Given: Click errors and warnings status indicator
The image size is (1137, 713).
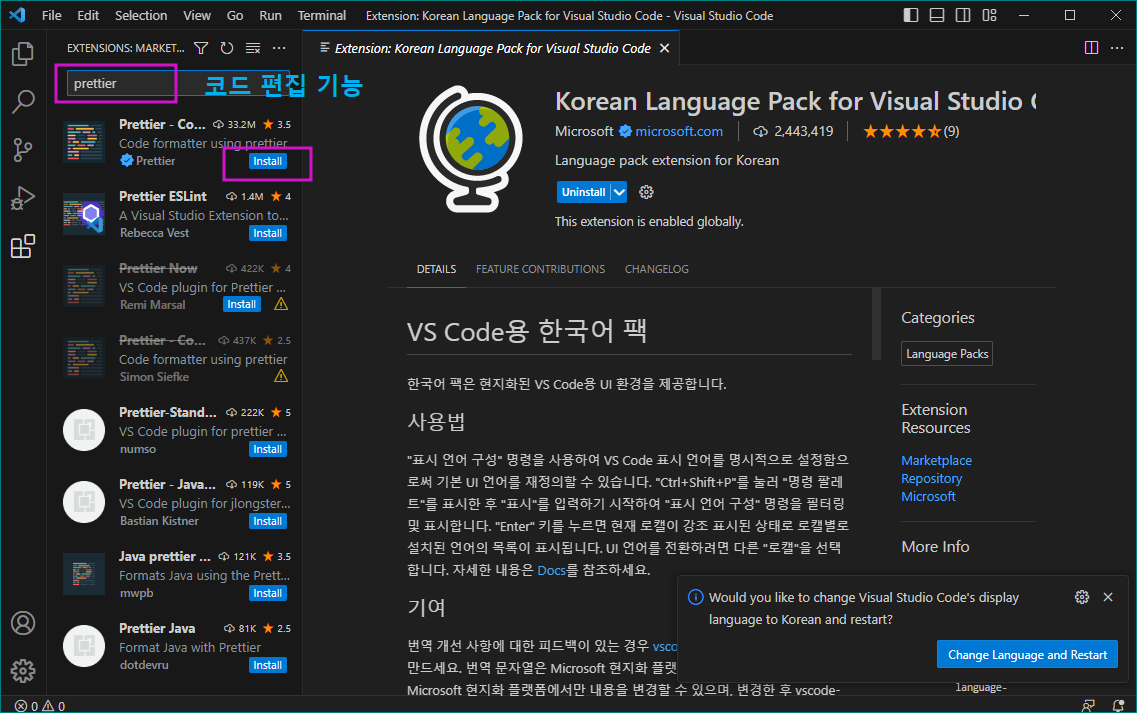Looking at the screenshot, I should coord(40,706).
